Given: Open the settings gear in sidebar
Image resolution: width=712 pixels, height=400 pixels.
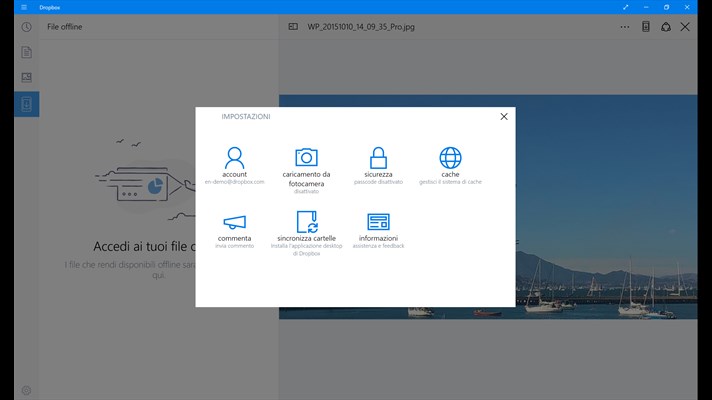Looking at the screenshot, I should pos(26,390).
